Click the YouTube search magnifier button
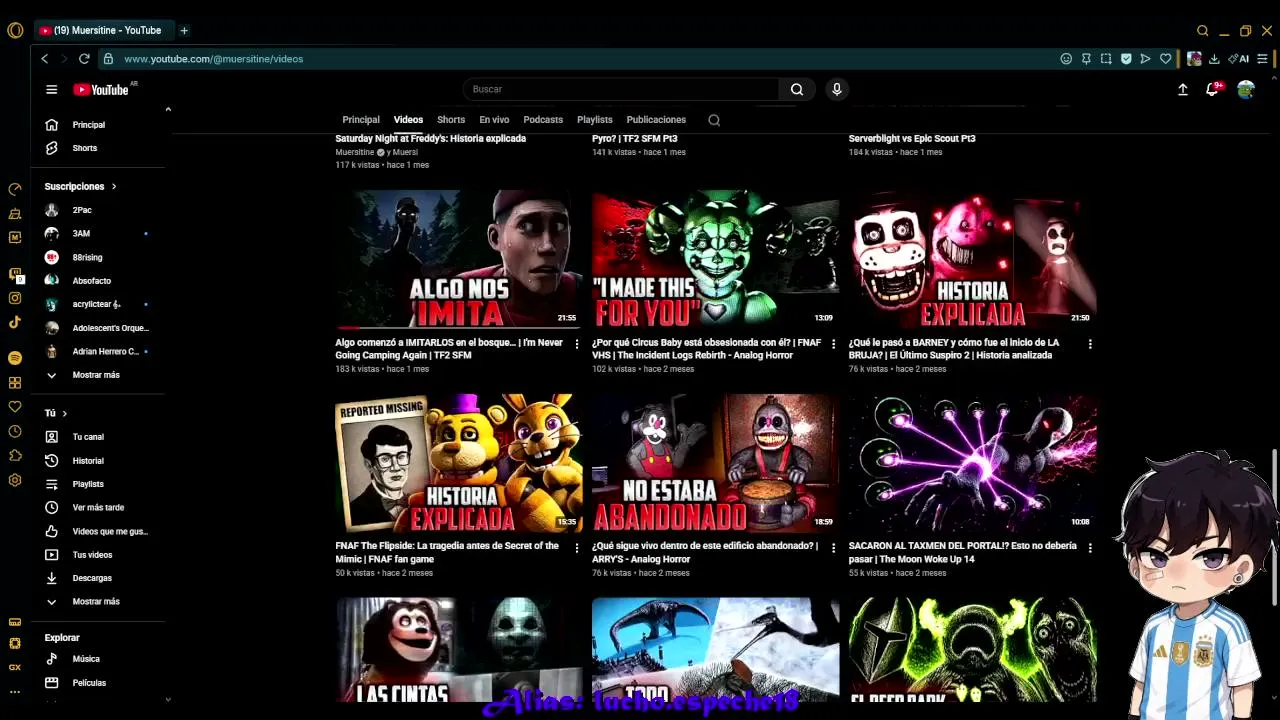1280x720 pixels. tap(797, 89)
